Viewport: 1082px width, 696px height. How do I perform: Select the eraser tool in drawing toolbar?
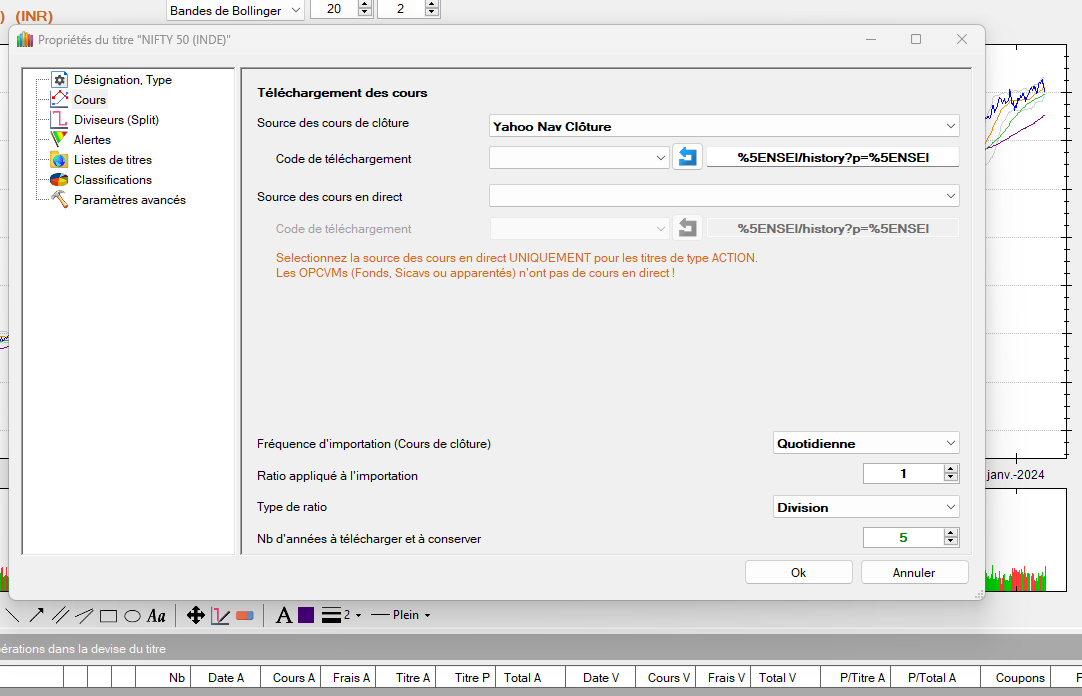coord(245,615)
